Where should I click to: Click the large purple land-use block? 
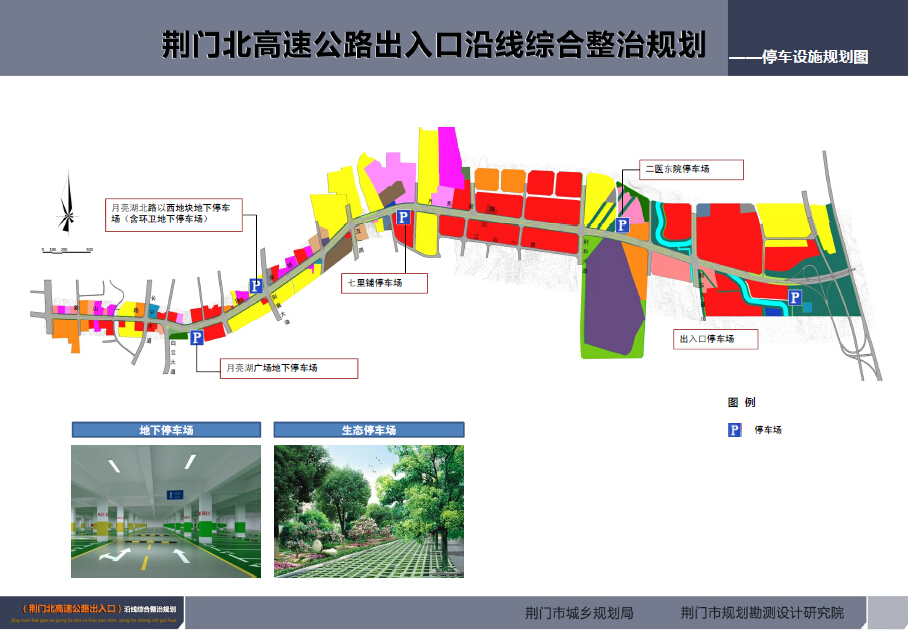coord(612,298)
